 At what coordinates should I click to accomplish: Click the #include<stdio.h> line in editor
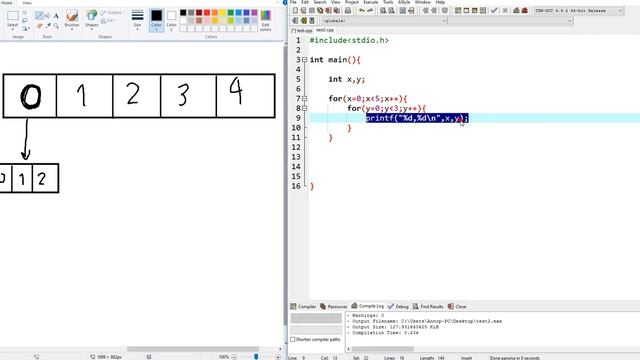coord(349,40)
